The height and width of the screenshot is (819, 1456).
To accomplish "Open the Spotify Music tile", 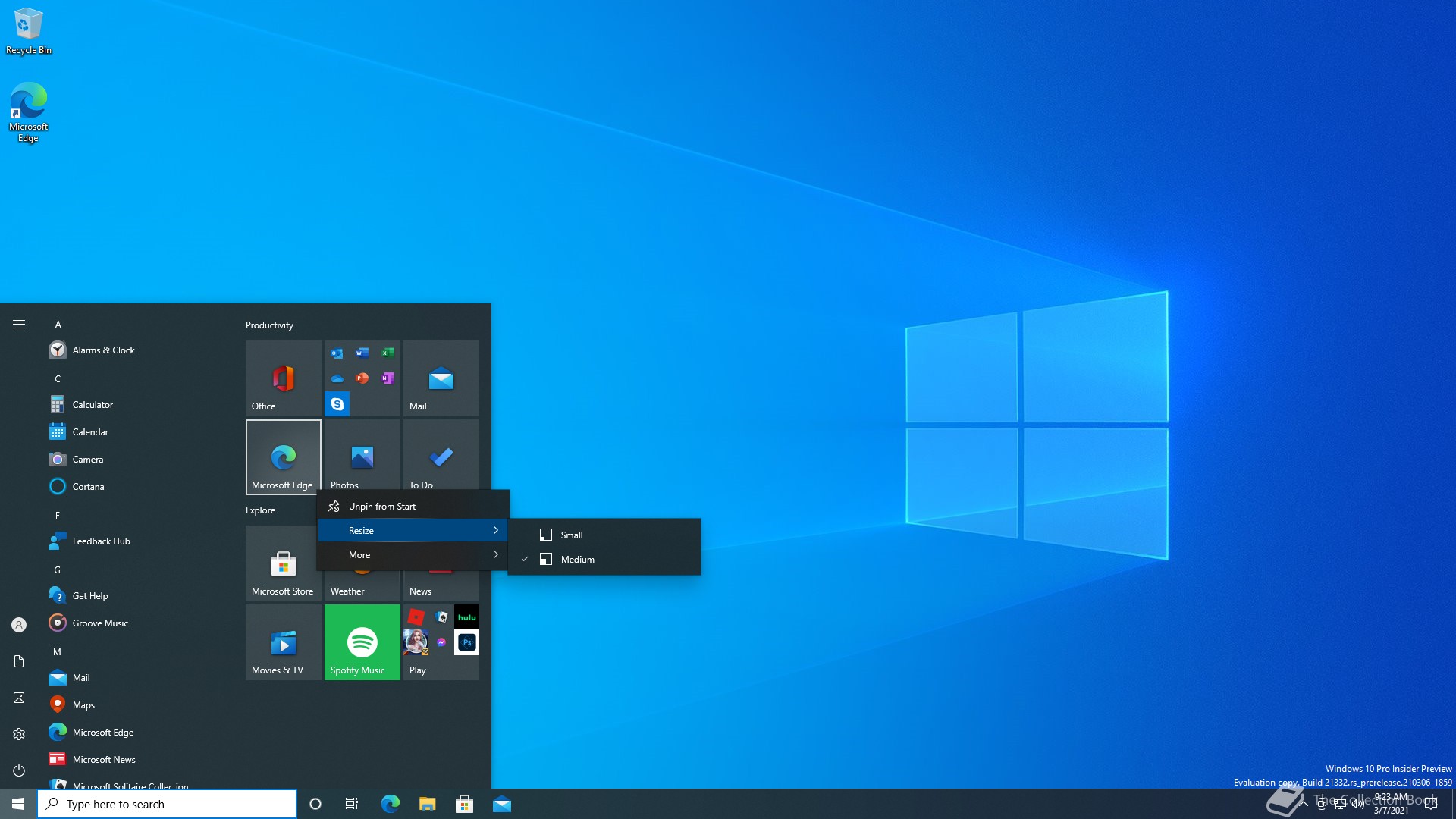I will [362, 642].
